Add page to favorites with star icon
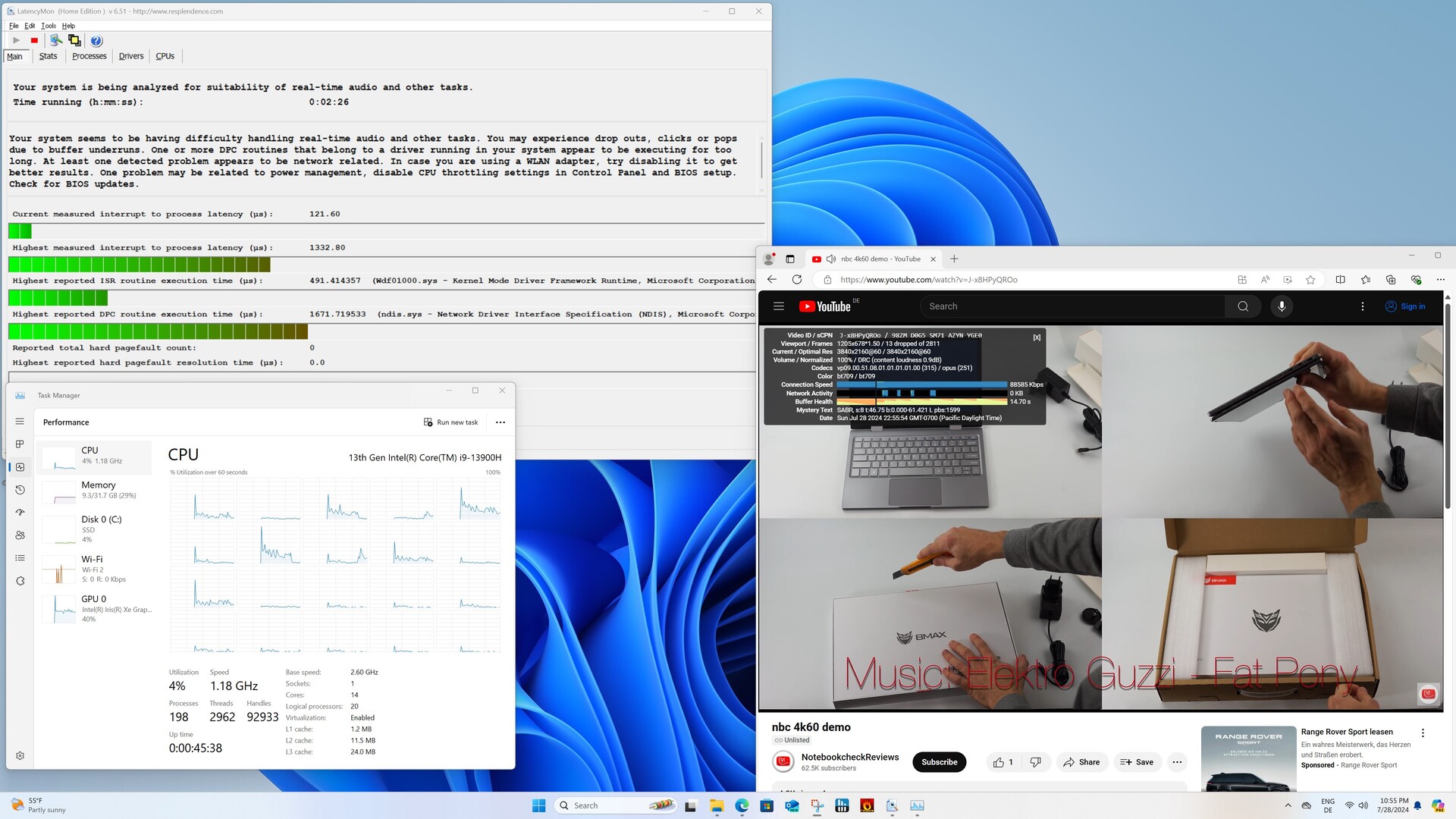 click(1310, 280)
